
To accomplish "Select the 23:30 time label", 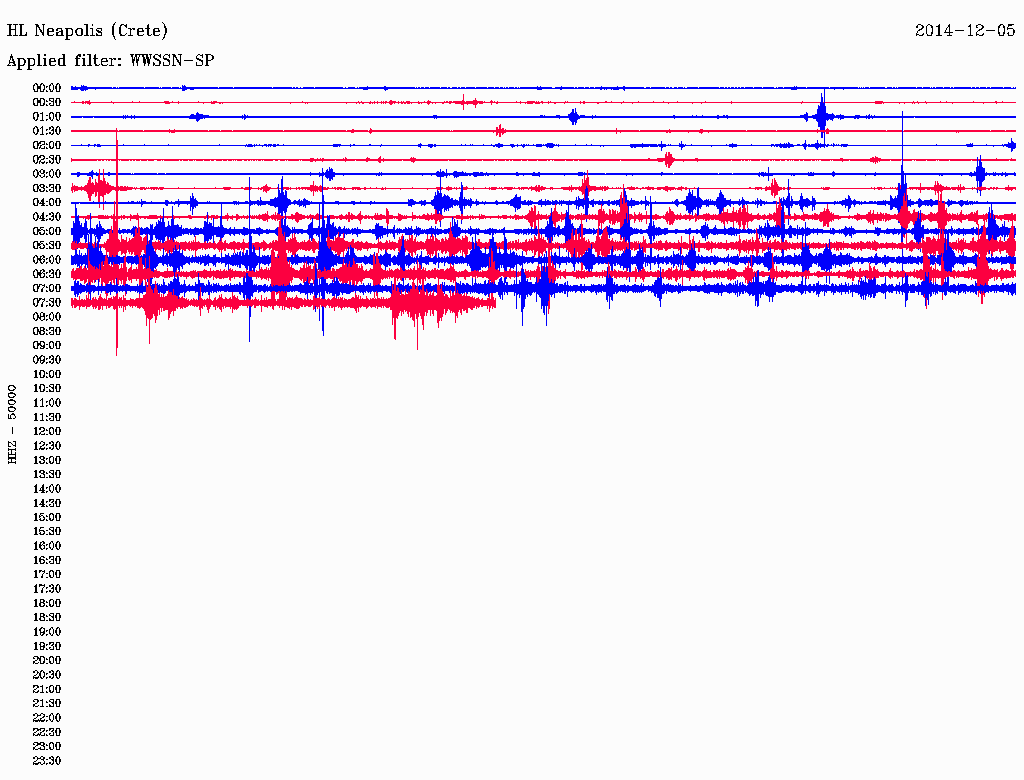I will [x=47, y=760].
